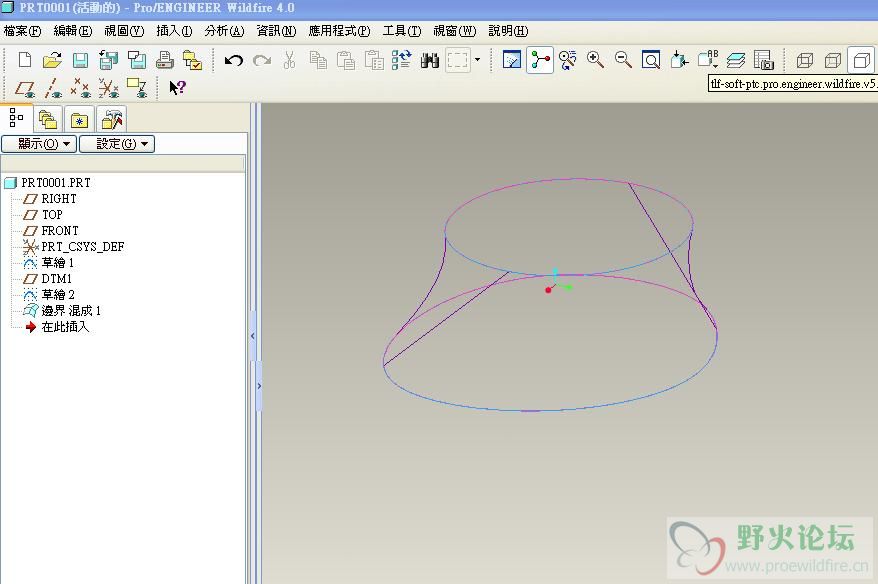The height and width of the screenshot is (584, 878).
Task: Open the 分析(A) menu
Action: pos(224,31)
